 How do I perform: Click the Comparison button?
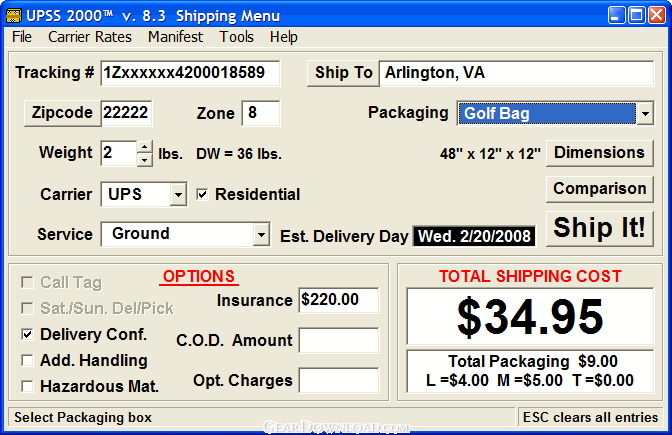[x=600, y=189]
